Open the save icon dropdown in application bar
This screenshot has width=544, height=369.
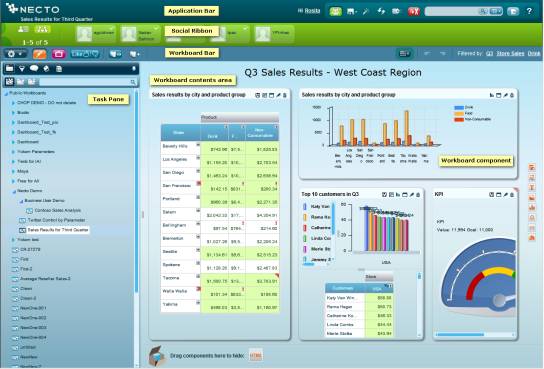click(352, 11)
